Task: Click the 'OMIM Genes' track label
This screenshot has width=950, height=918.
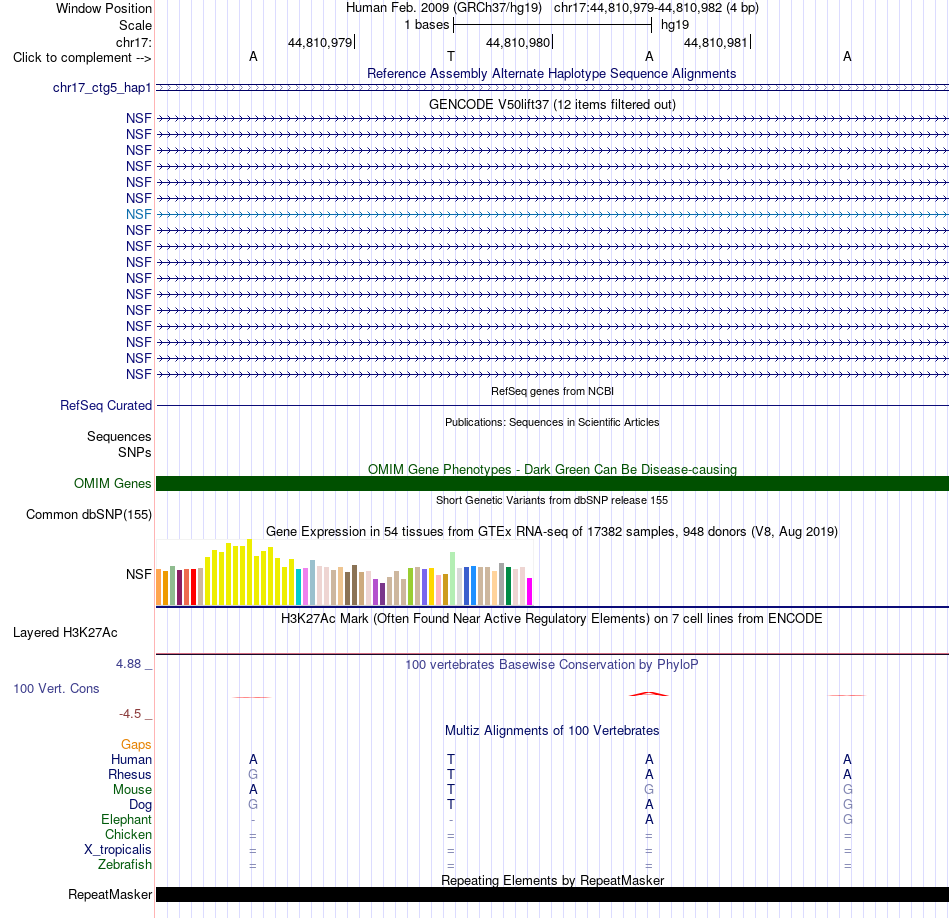Action: point(113,484)
